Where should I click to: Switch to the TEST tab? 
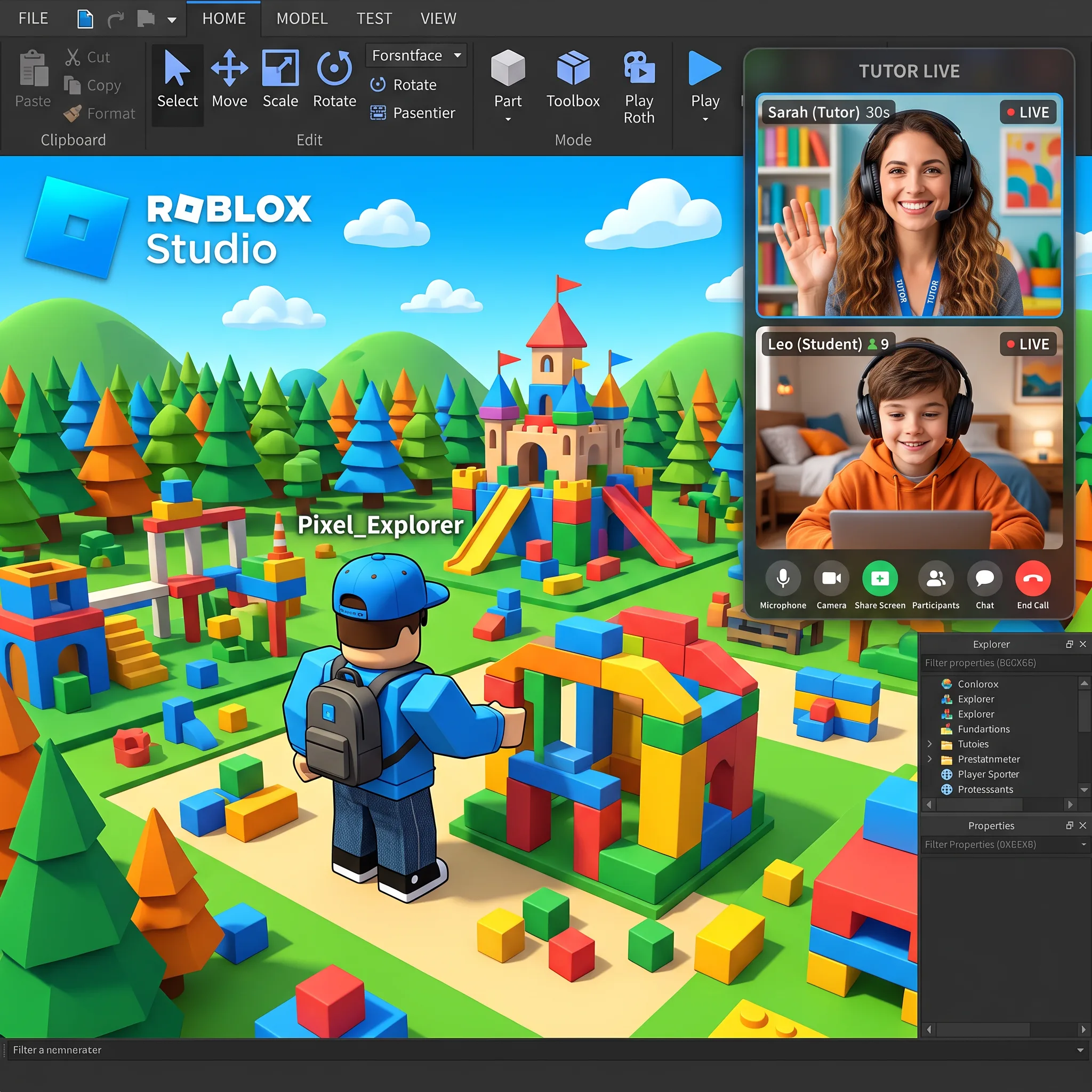(x=374, y=19)
